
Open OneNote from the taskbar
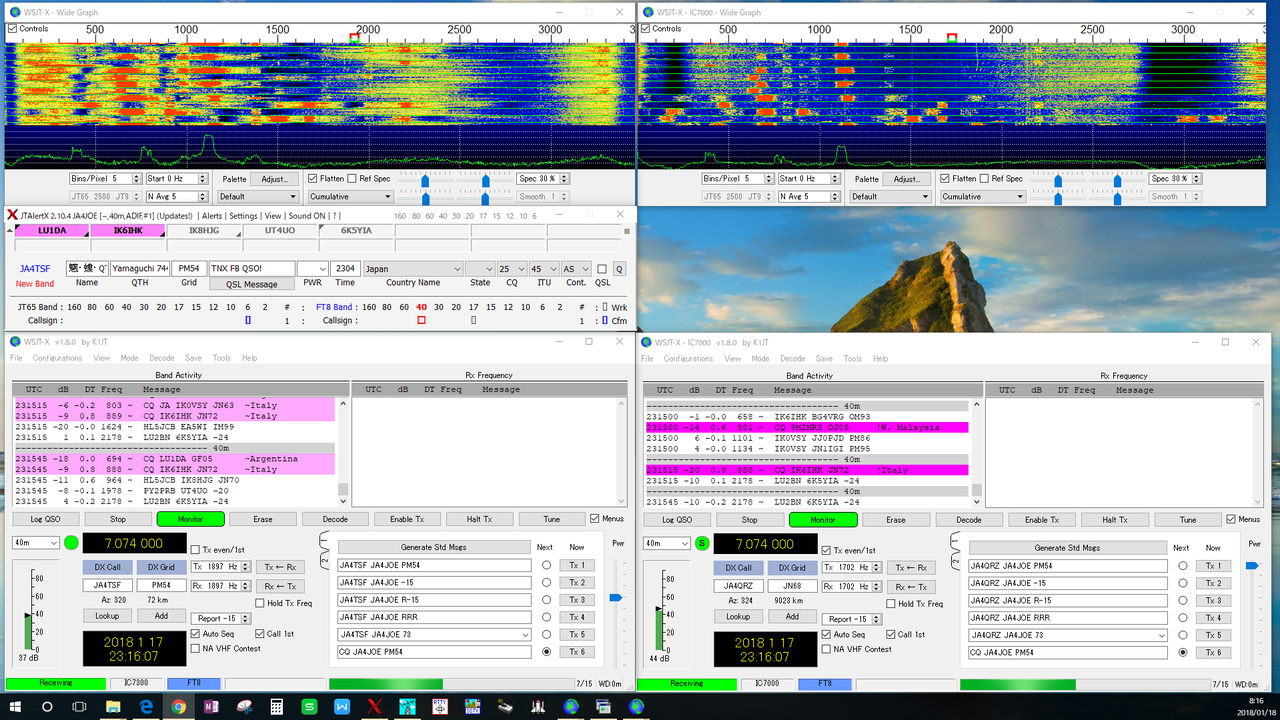[211, 706]
